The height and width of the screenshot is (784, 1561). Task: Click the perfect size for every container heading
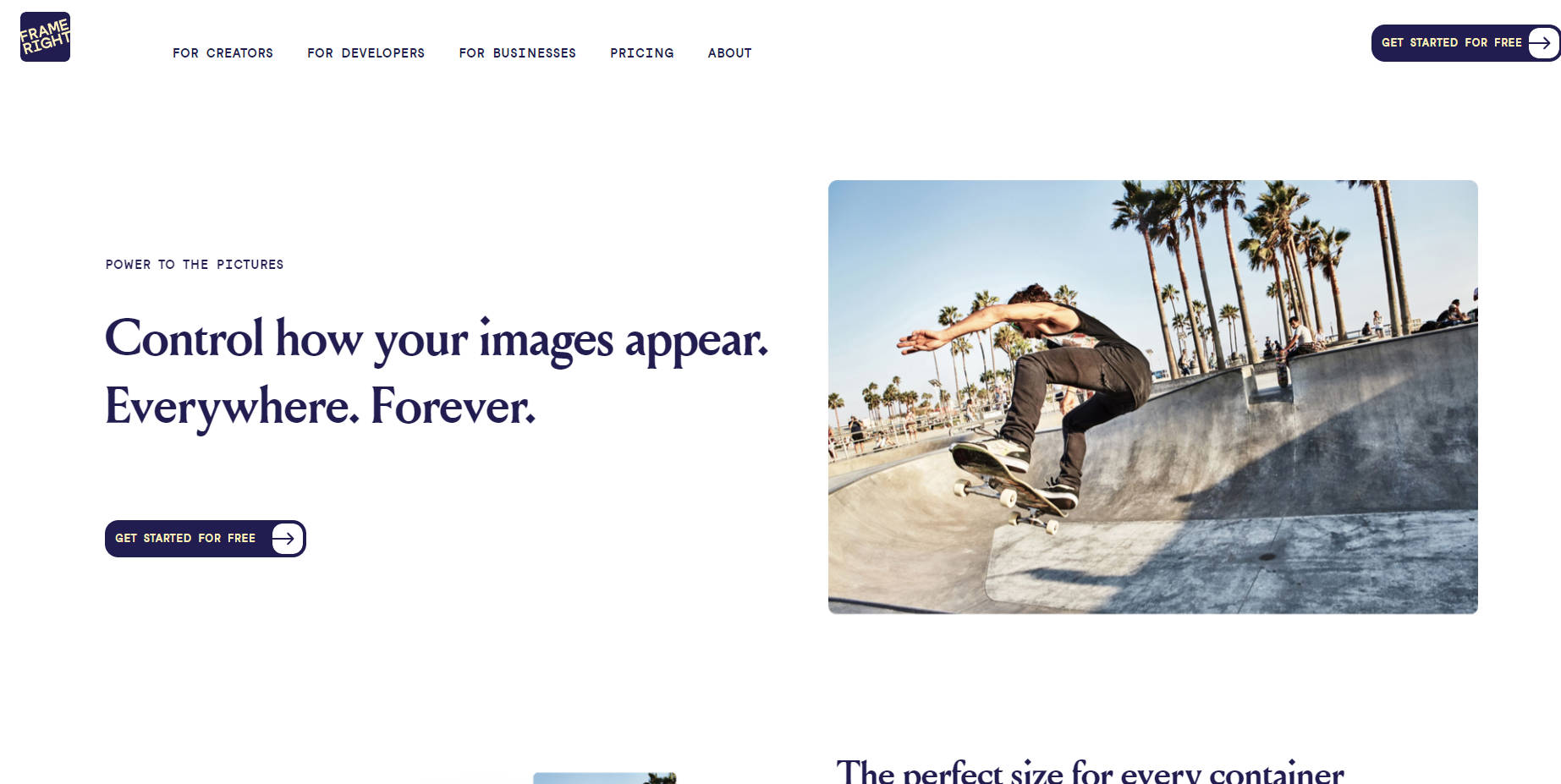point(1090,771)
